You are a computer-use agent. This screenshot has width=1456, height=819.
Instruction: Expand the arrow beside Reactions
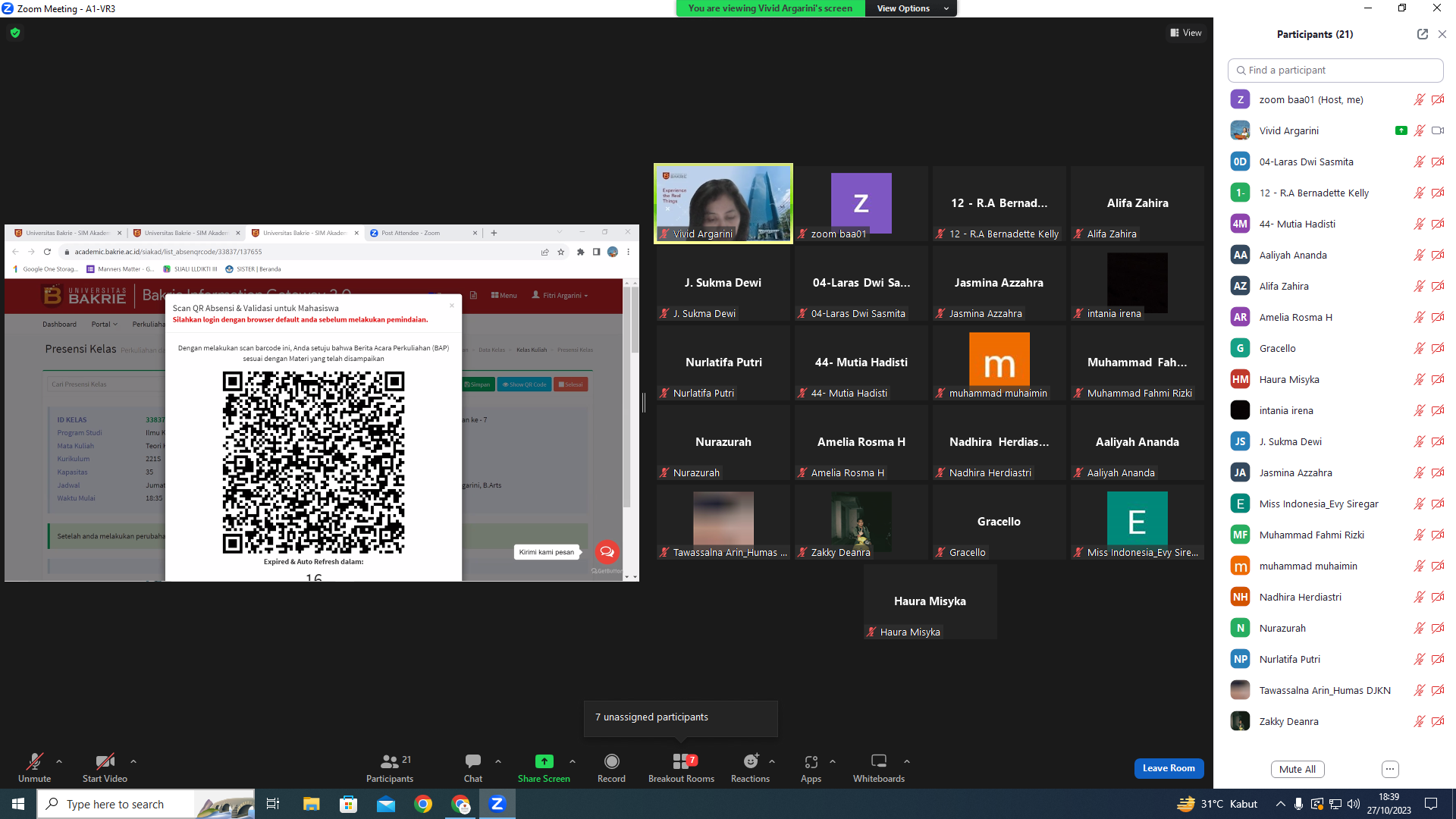(x=772, y=761)
